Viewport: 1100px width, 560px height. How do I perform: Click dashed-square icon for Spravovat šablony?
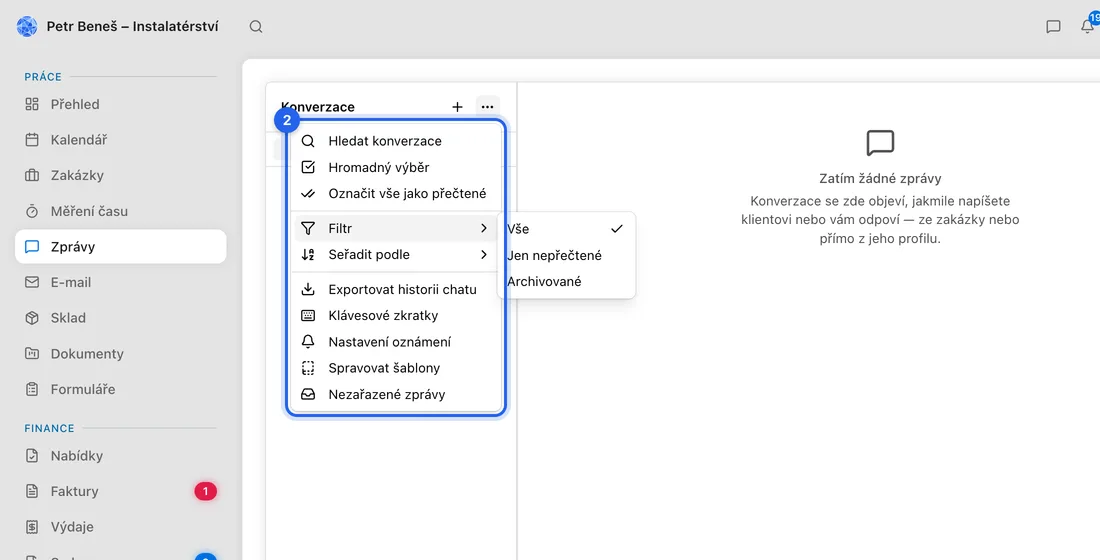tap(308, 368)
